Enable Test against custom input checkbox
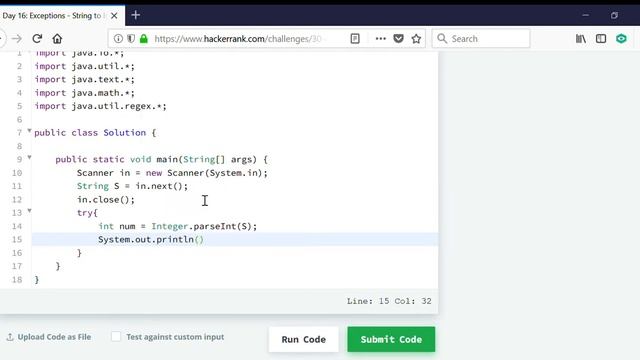The height and width of the screenshot is (360, 640). point(116,337)
